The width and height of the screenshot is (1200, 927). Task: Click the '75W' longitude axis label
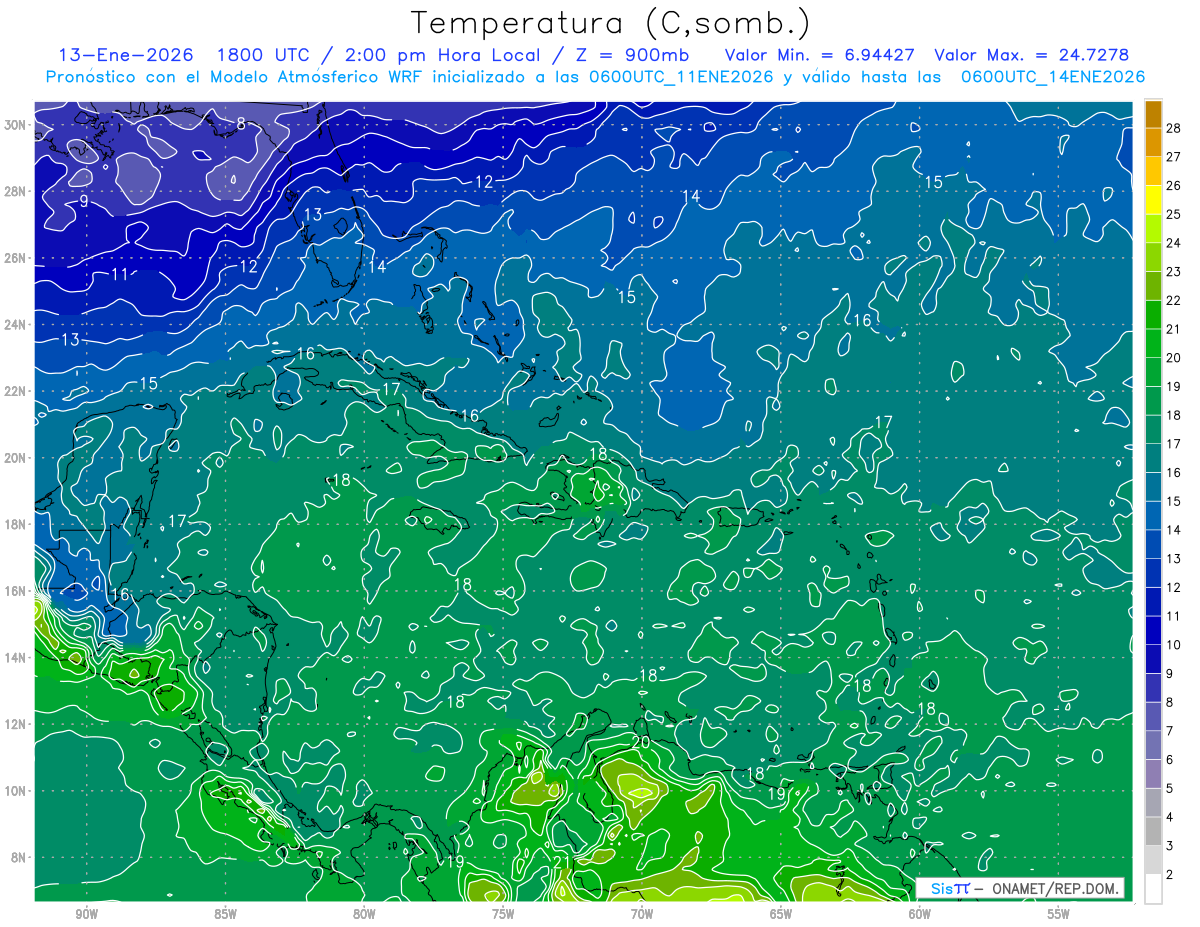[x=503, y=915]
